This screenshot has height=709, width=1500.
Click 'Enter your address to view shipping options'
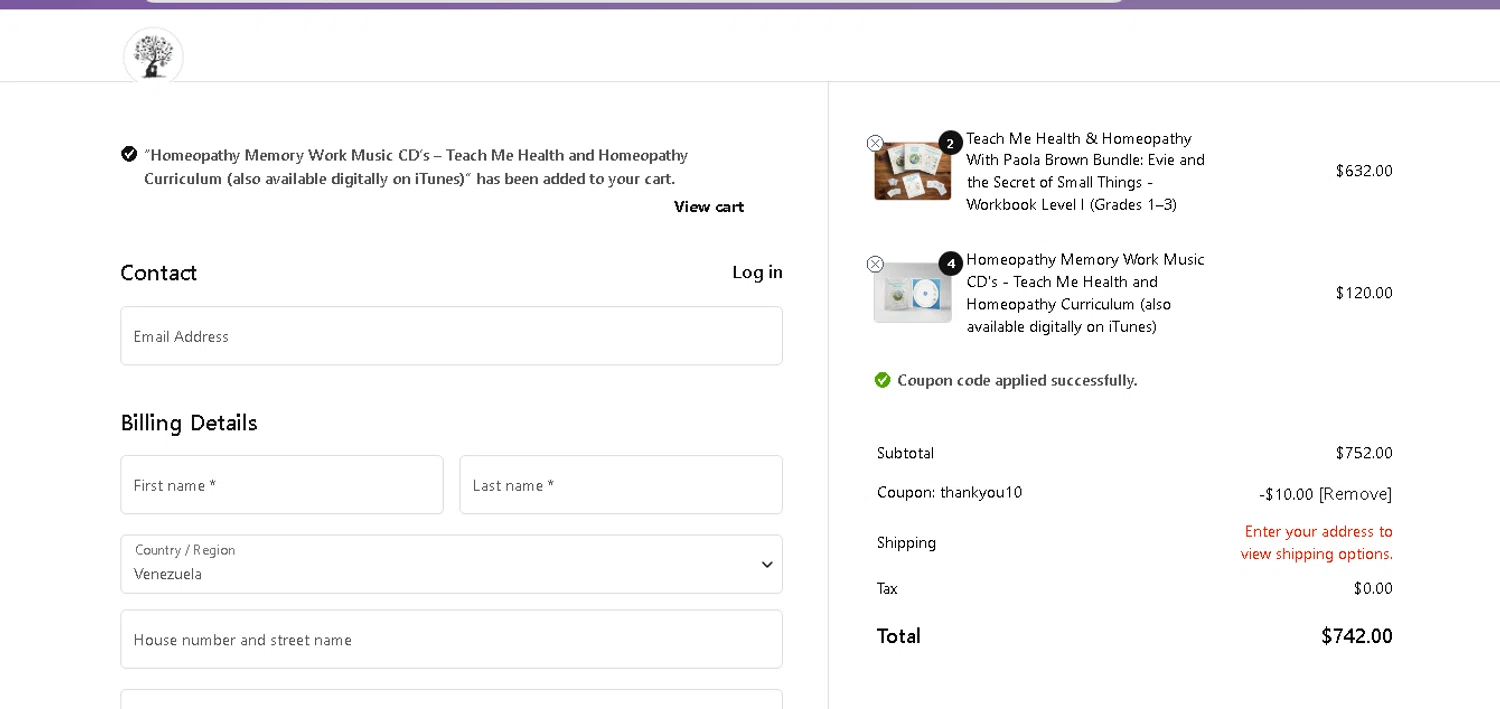point(1317,542)
